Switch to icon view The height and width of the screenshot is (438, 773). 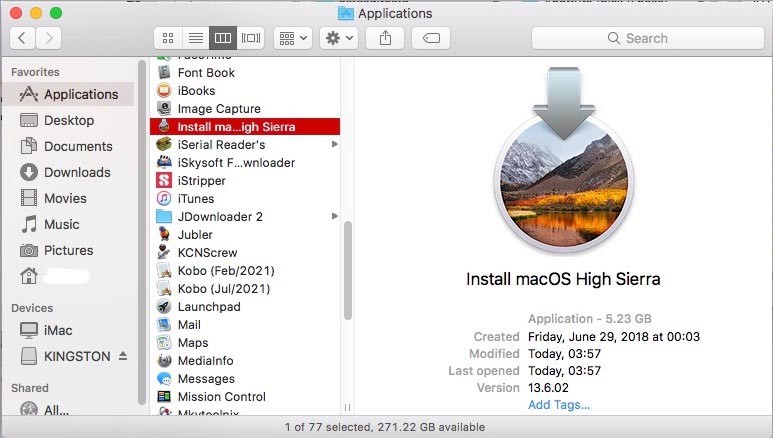[168, 38]
